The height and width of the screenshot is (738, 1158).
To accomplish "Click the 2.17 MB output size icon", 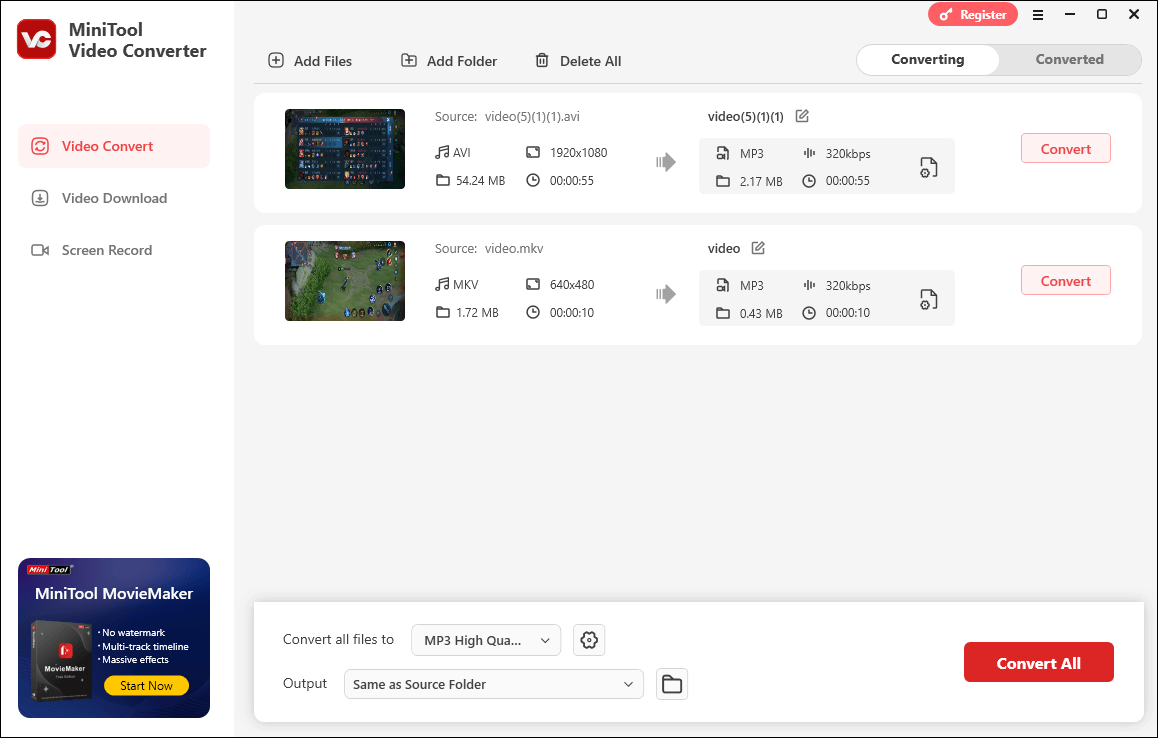I will coord(723,181).
